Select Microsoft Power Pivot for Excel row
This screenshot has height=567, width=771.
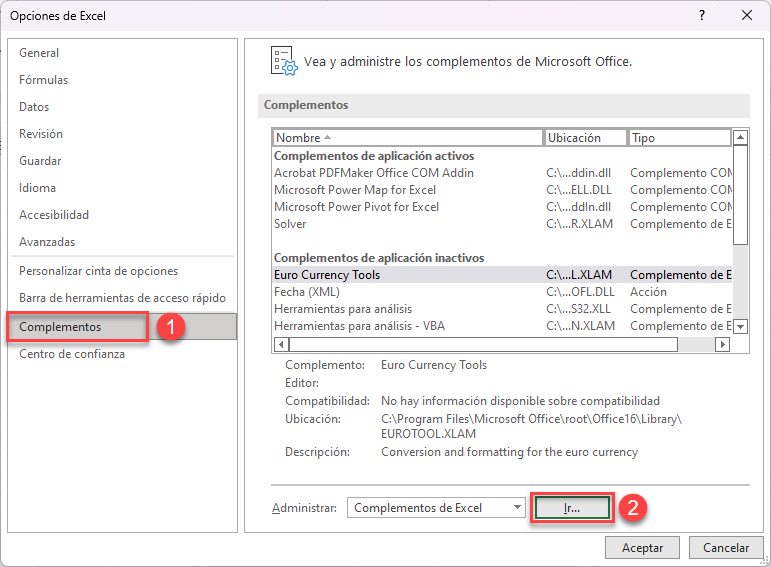(x=502, y=207)
